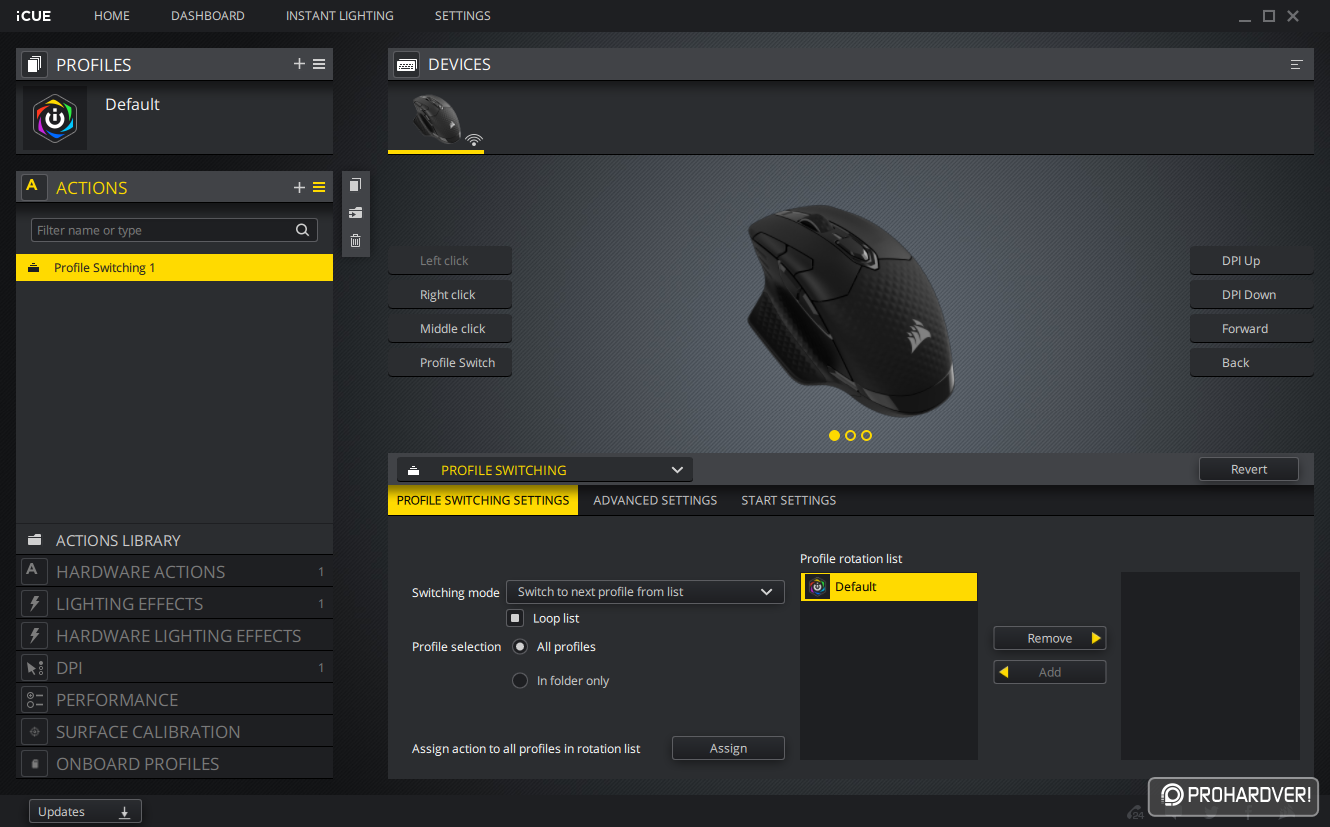The image size is (1330, 827).
Task: Open the Home menu
Action: 112,16
